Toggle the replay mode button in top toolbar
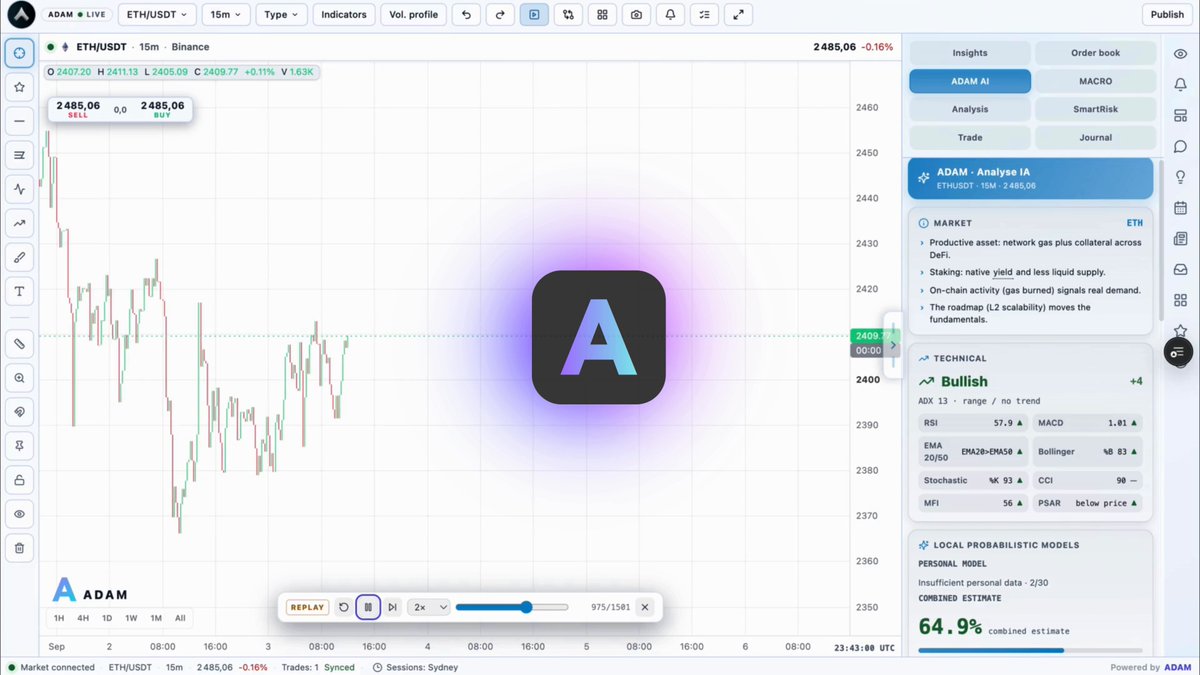Image resolution: width=1200 pixels, height=675 pixels. point(534,15)
